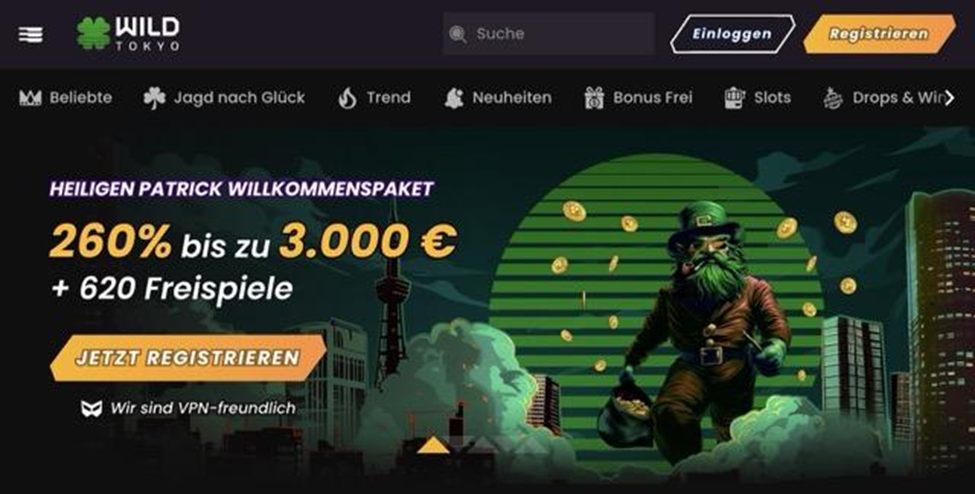This screenshot has width=975, height=494.
Task: Select the shamrock Jagd nach Glück icon
Action: tap(154, 98)
